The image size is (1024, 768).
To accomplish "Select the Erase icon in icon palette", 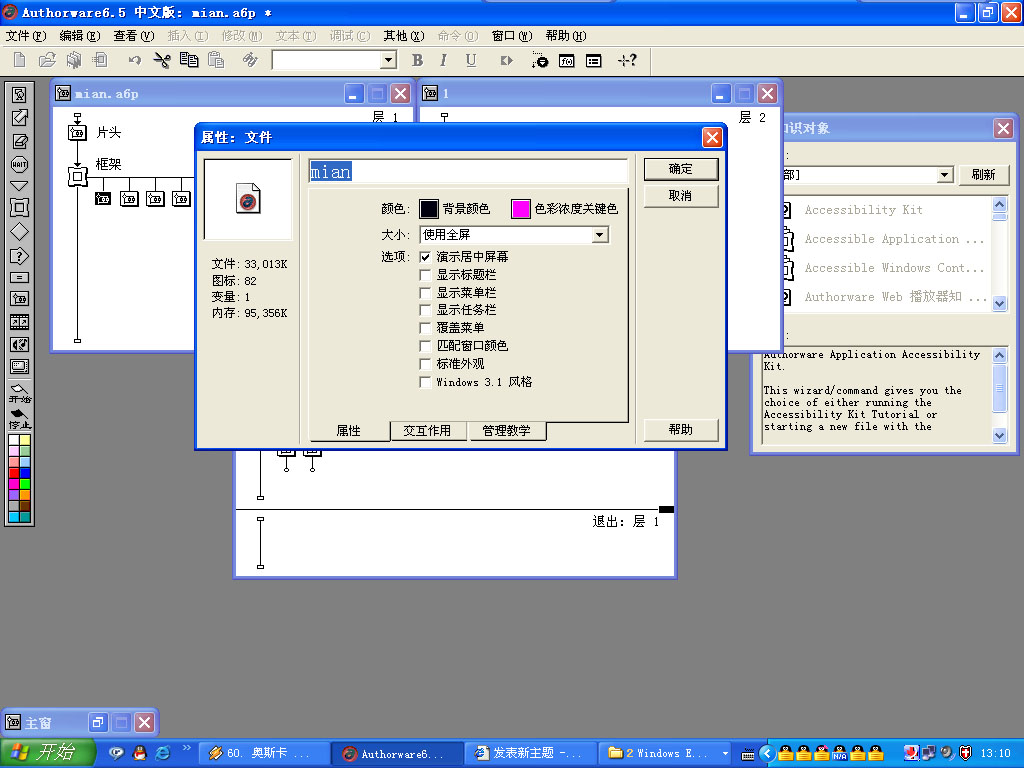I will click(x=20, y=140).
